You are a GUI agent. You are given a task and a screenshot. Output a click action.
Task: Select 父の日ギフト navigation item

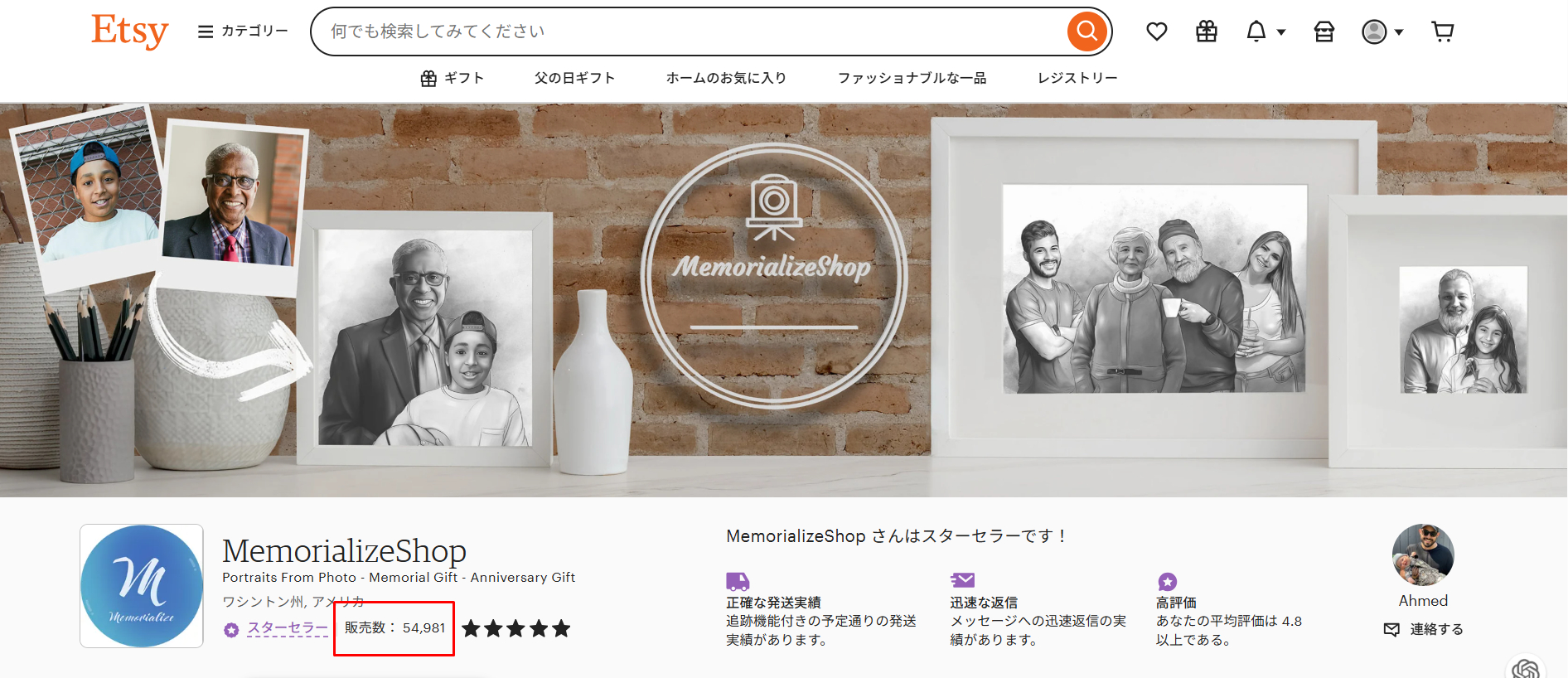coord(574,78)
